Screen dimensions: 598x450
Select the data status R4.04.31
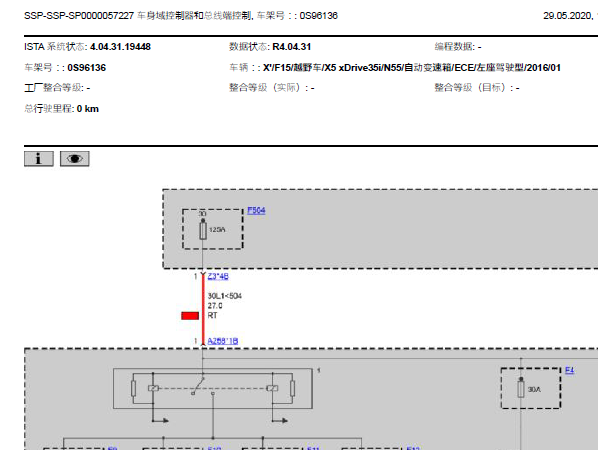tap(292, 47)
